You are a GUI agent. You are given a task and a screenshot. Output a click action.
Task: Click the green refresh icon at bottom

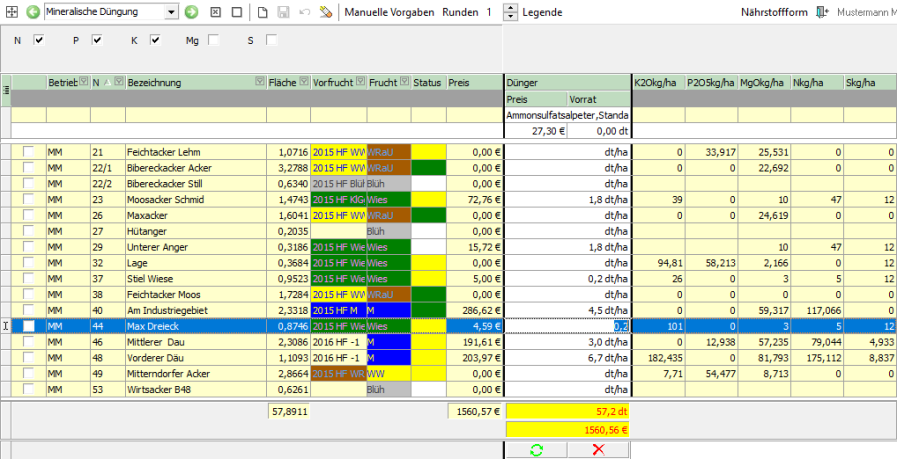(536, 450)
